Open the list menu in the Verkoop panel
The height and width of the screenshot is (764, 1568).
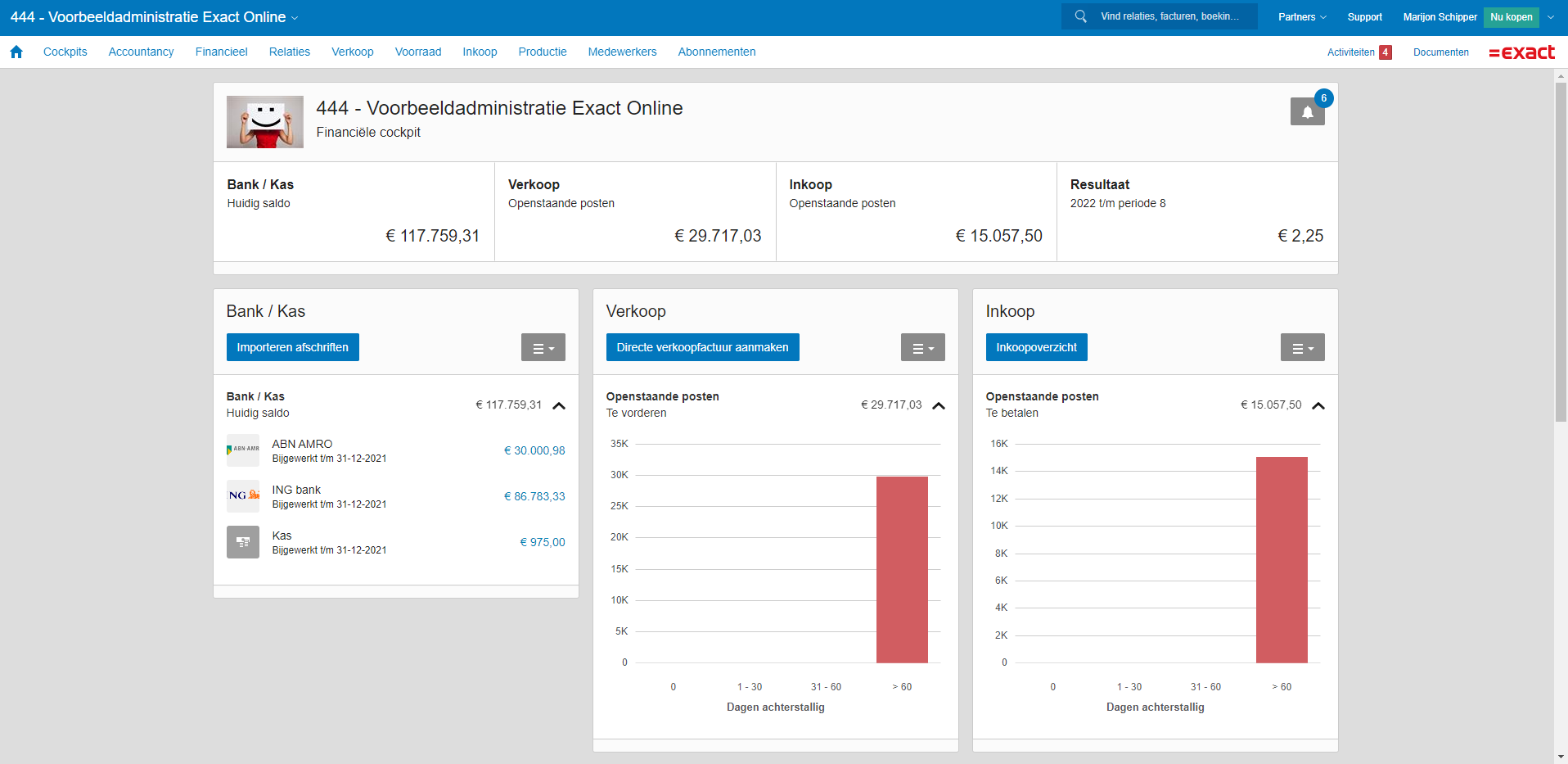(922, 347)
